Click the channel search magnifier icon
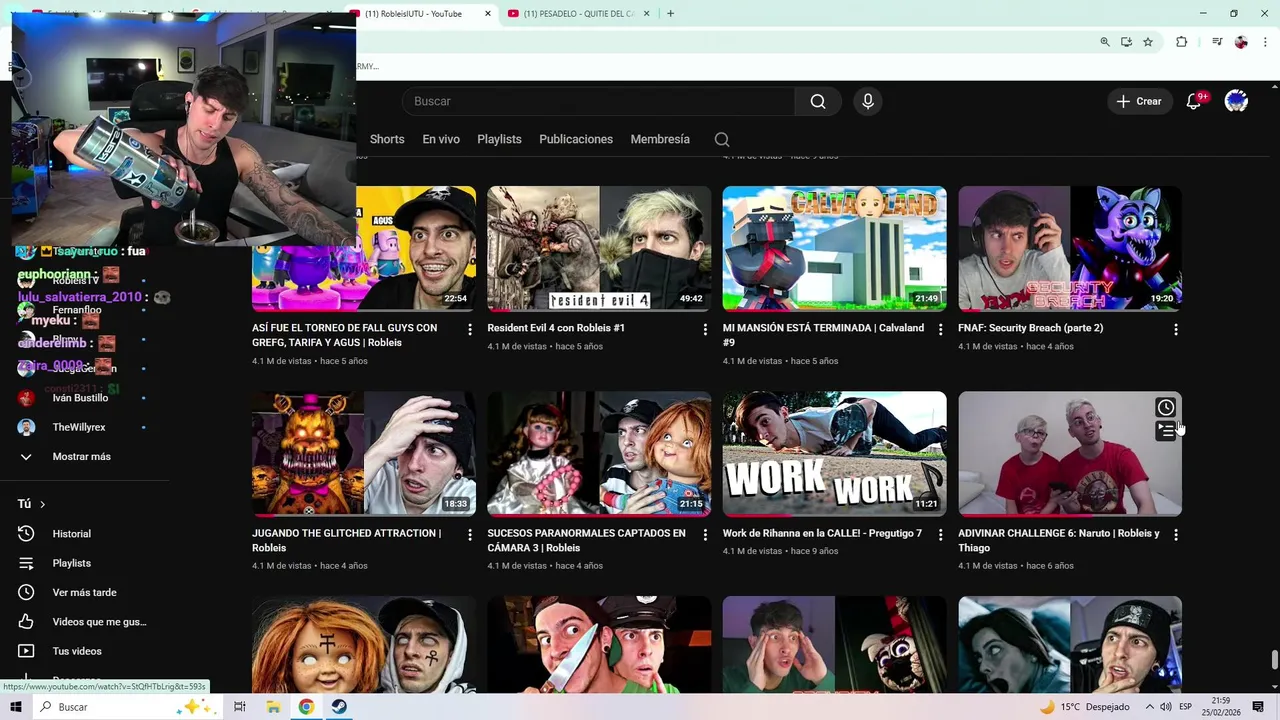Image resolution: width=1280 pixels, height=720 pixels. pos(722,139)
